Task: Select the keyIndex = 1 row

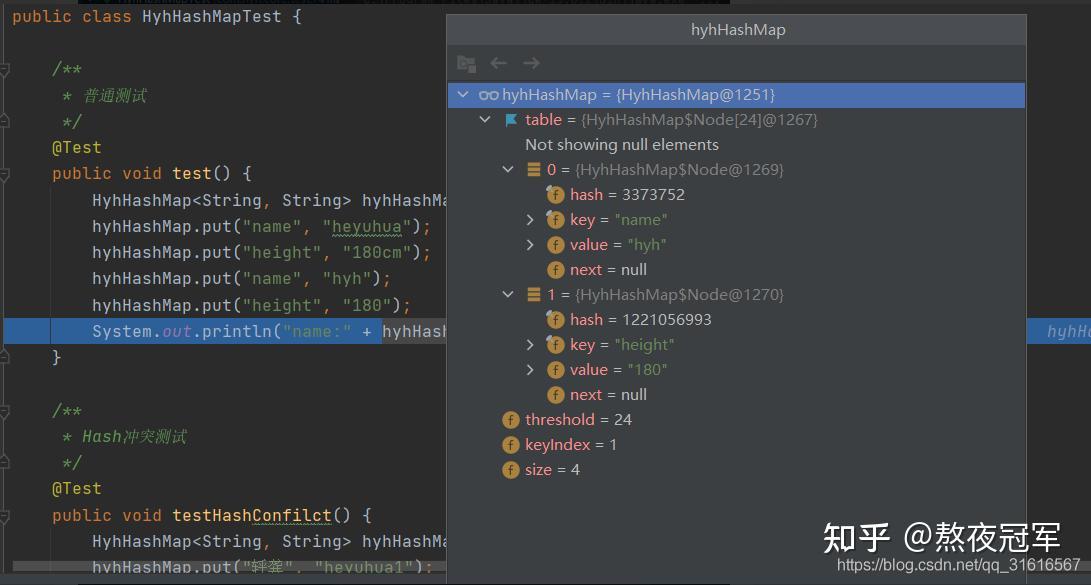Action: 570,445
